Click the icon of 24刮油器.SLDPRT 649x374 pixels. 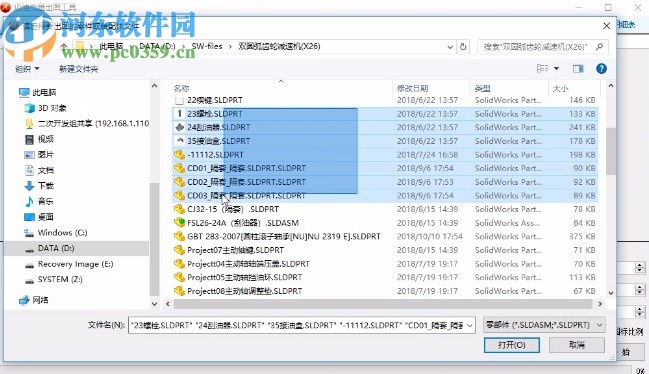tap(180, 127)
